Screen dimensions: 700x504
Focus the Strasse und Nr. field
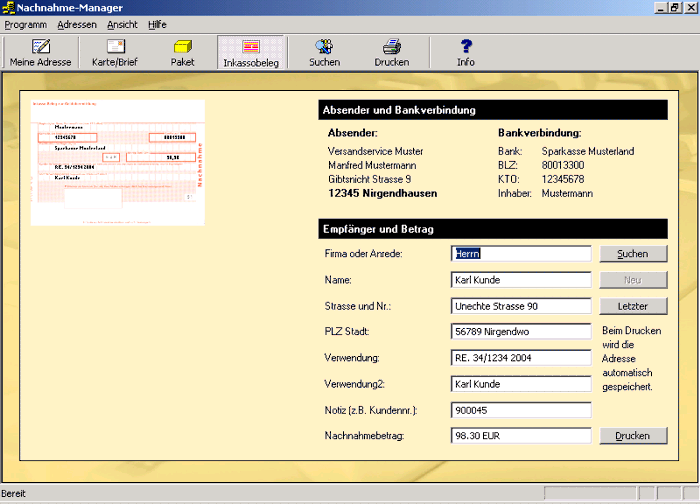521,306
